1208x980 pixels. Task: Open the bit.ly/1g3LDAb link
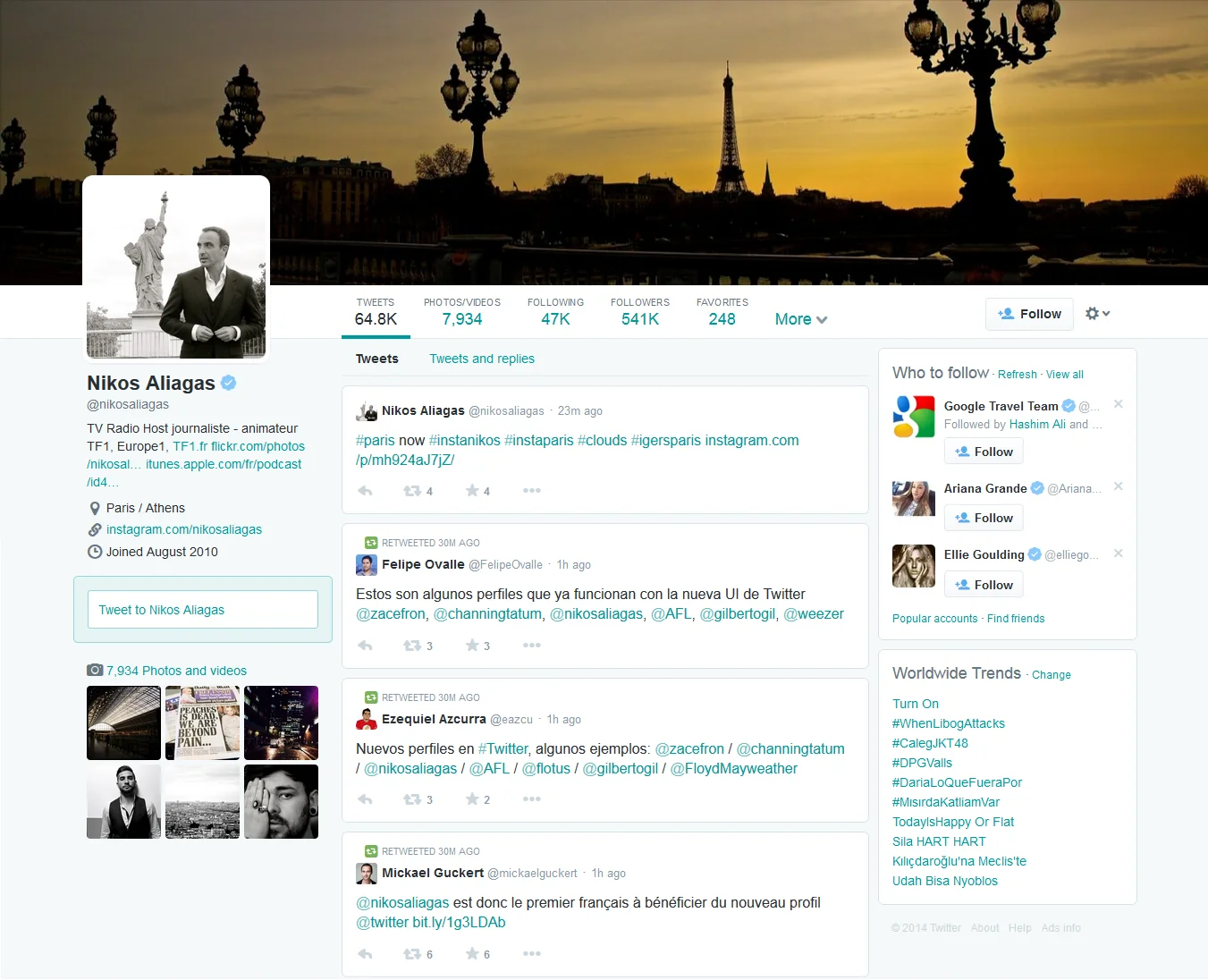pos(459,922)
